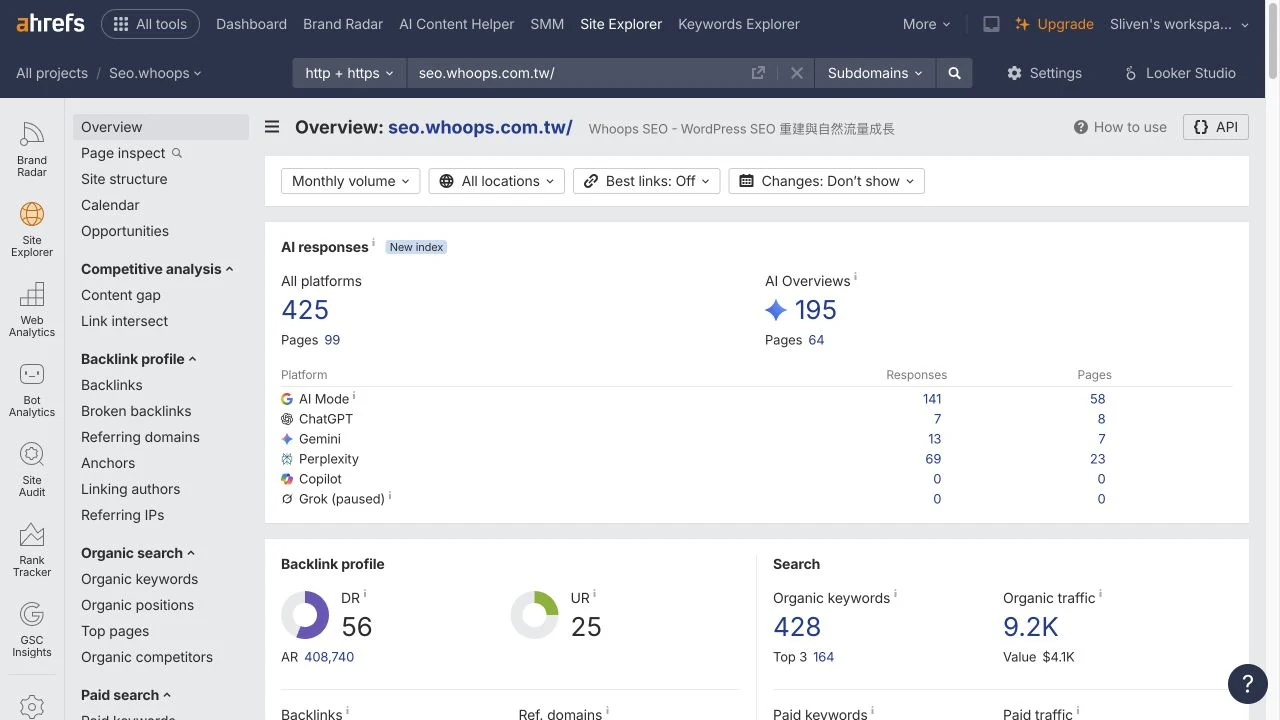The image size is (1280, 720).
Task: Collapse Competitive analysis section
Action: coord(157,269)
